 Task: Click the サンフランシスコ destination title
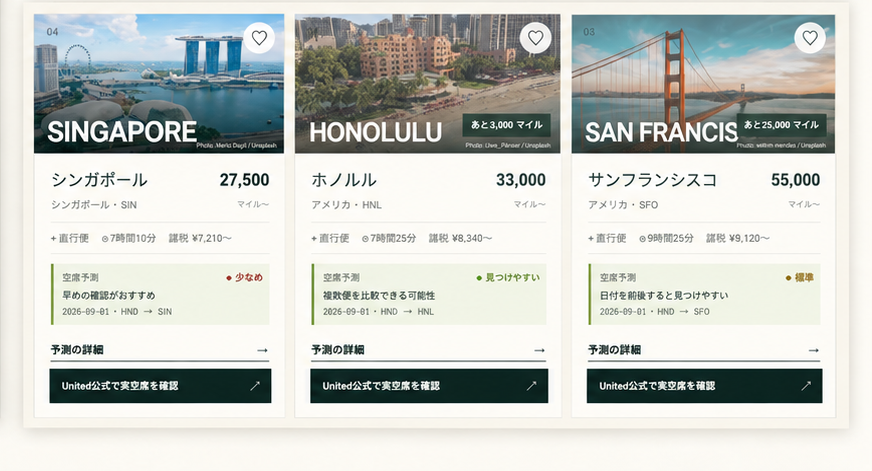pyautogui.click(x=652, y=180)
